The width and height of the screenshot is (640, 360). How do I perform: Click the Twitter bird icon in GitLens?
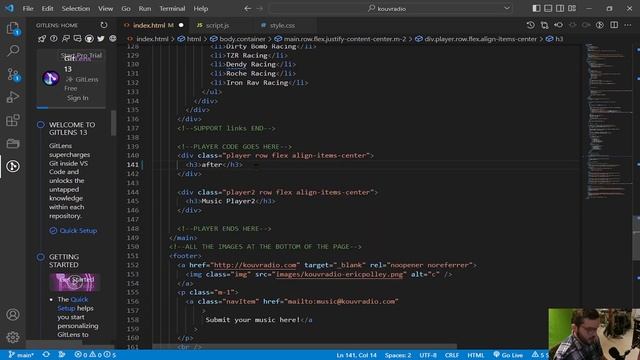click(x=101, y=39)
